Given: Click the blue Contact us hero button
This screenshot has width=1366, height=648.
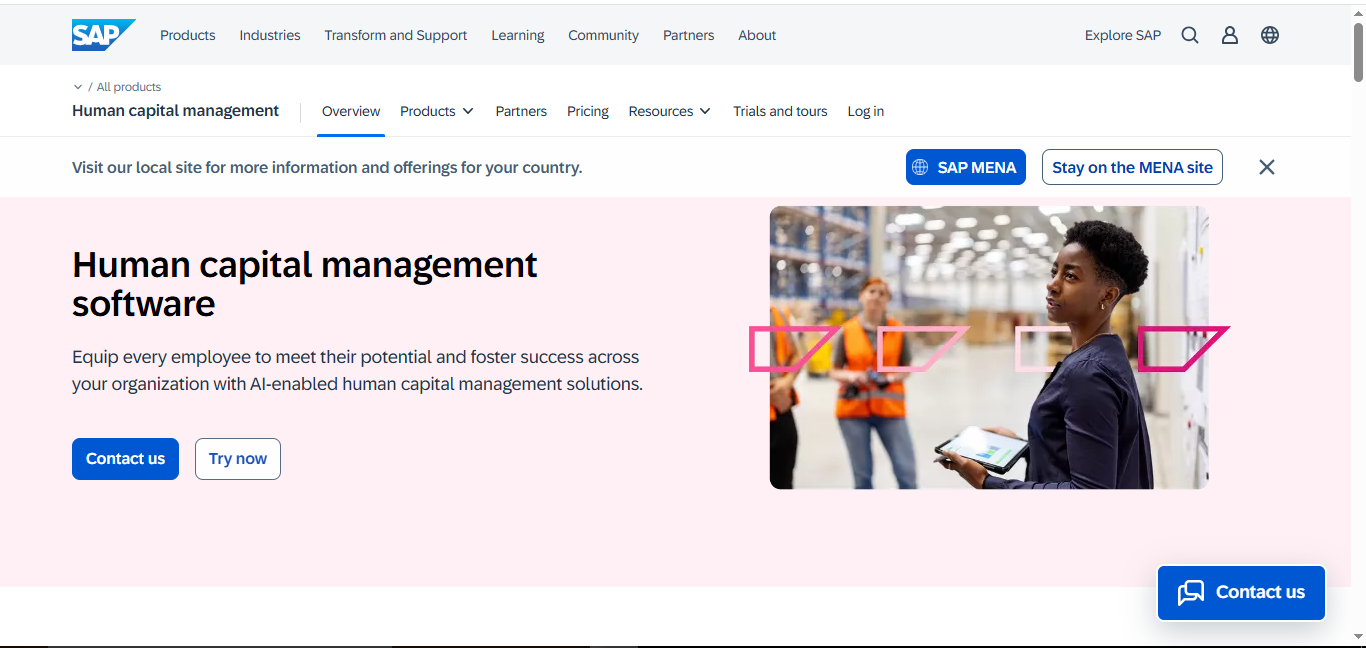Looking at the screenshot, I should [x=125, y=459].
